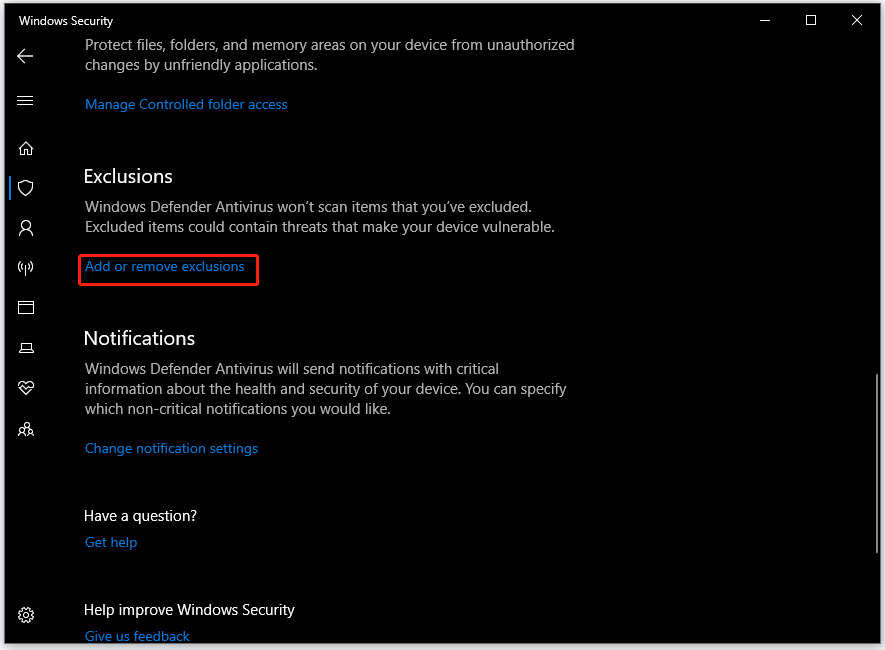This screenshot has width=885, height=650.
Task: Open the hamburger navigation menu
Action: click(25, 101)
